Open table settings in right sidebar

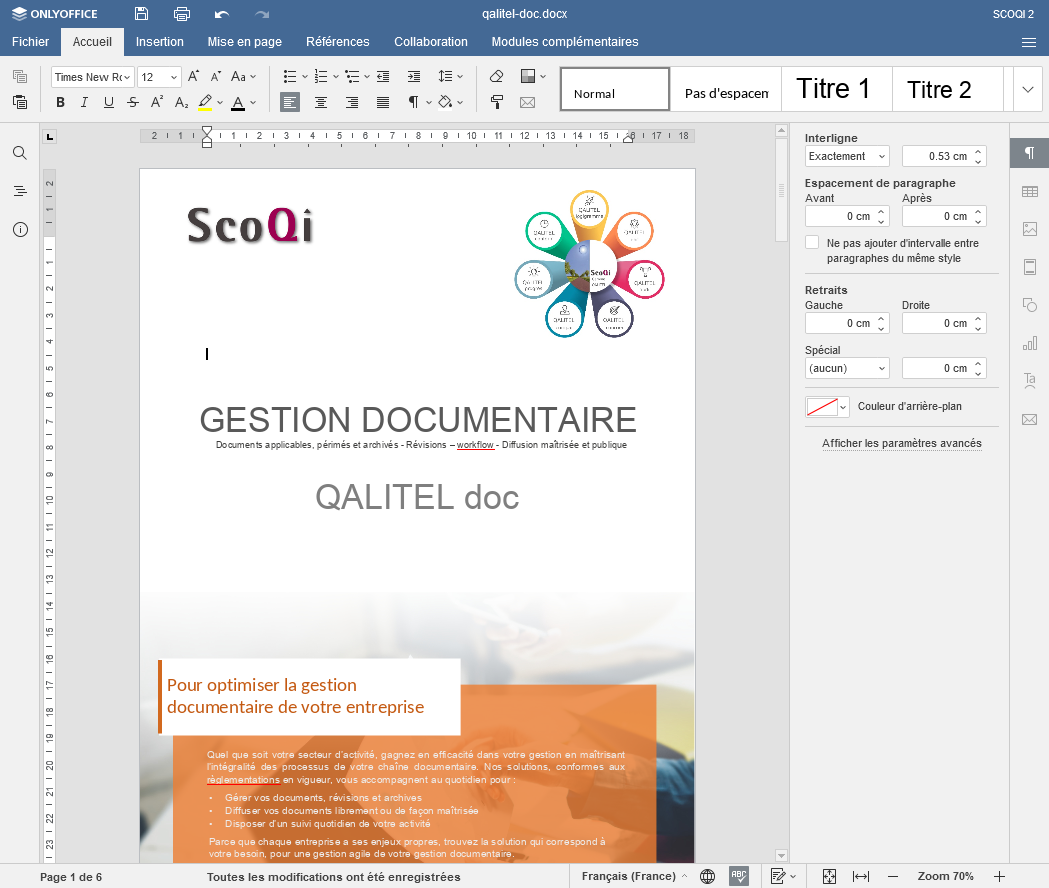click(x=1029, y=191)
